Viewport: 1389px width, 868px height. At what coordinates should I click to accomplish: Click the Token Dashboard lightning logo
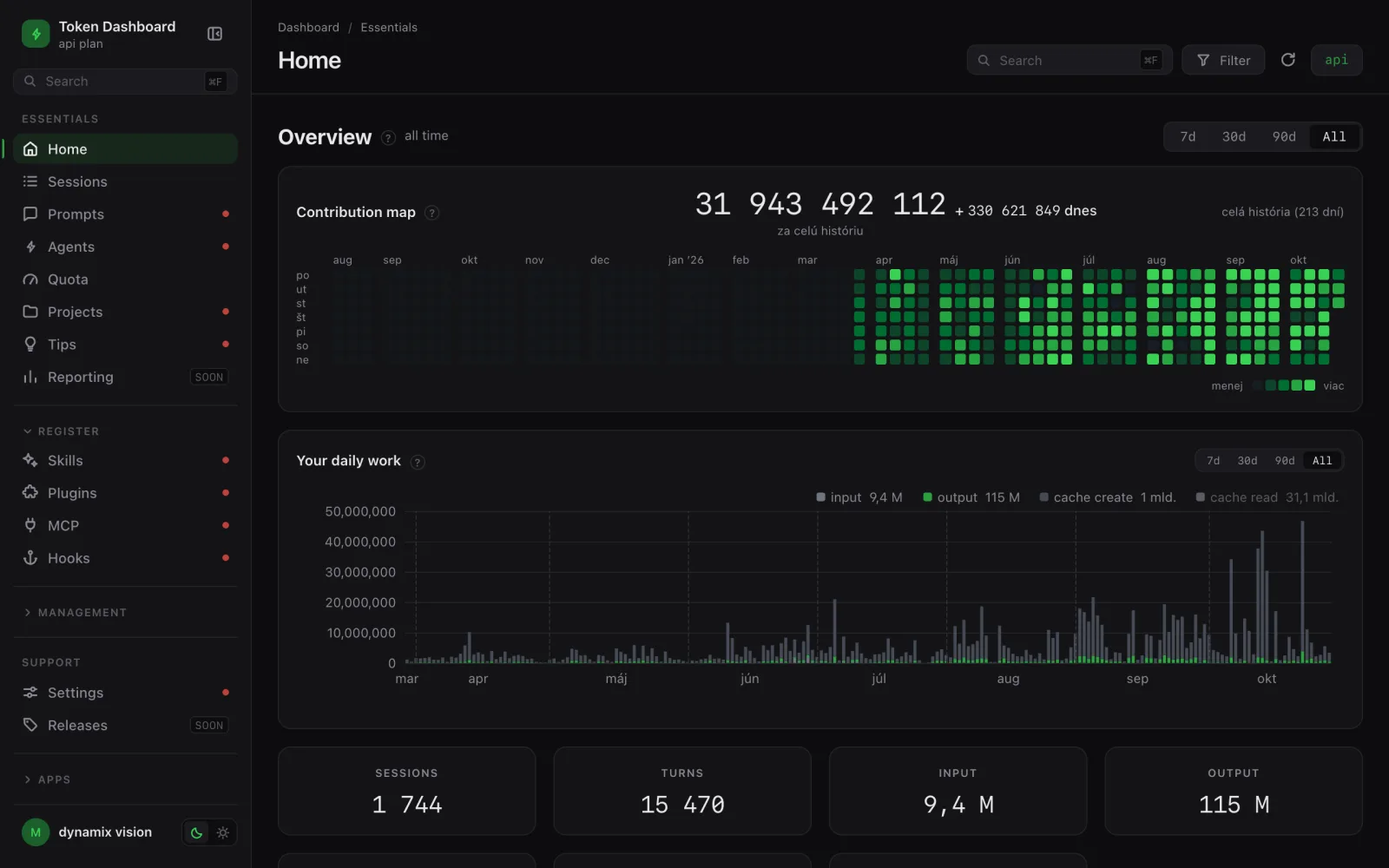[x=36, y=34]
